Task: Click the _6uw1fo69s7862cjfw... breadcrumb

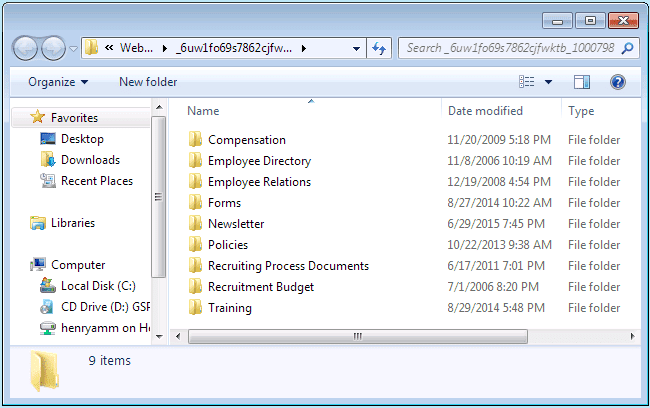Action: [234, 48]
